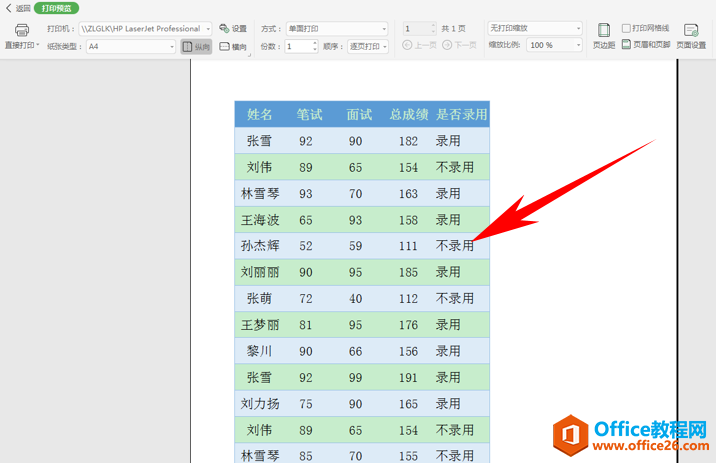Go to 上一页 previous page

click(x=420, y=45)
